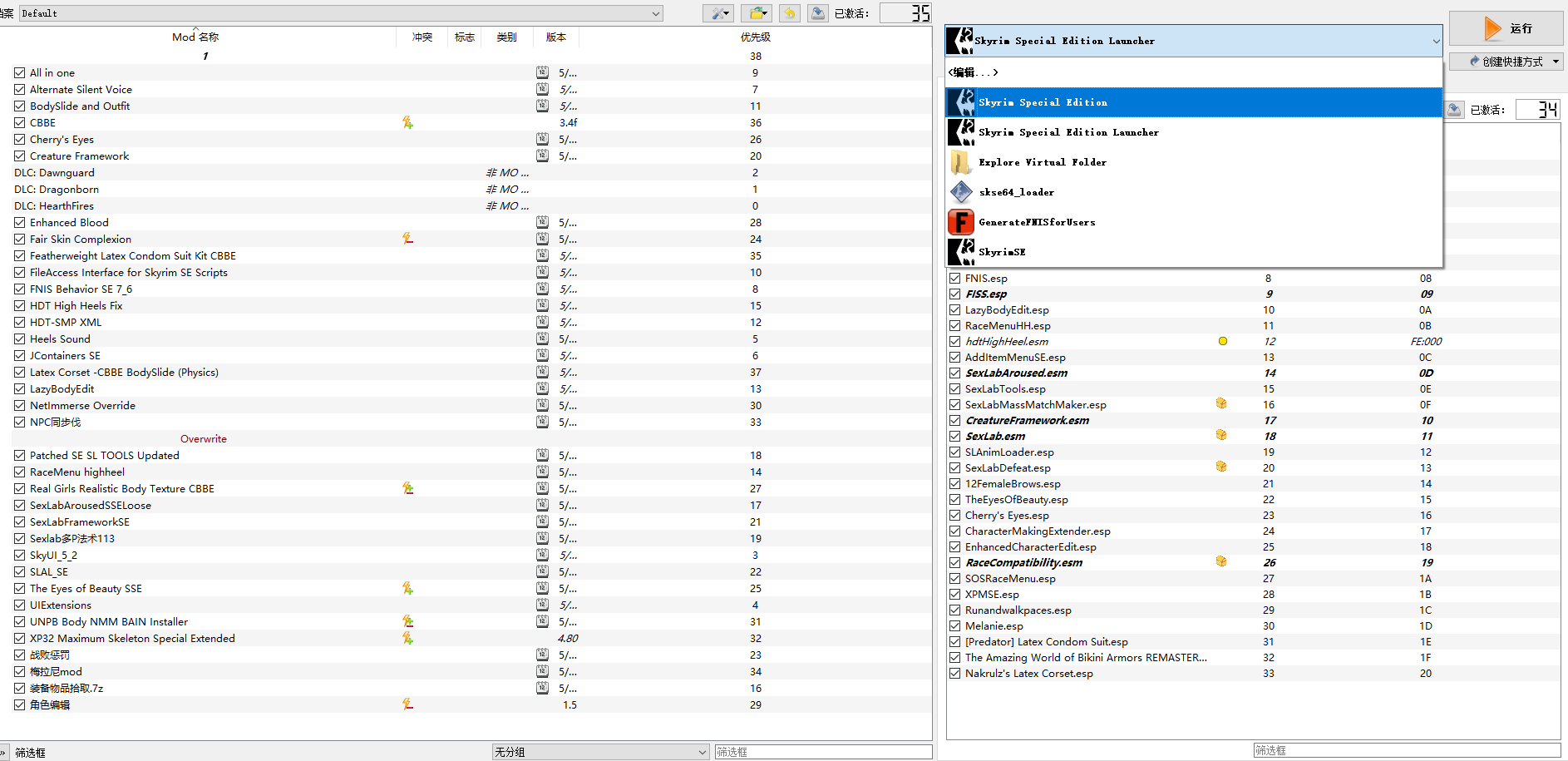
Task: Uncheck the CBBE mod checkbox
Action: coord(19,122)
